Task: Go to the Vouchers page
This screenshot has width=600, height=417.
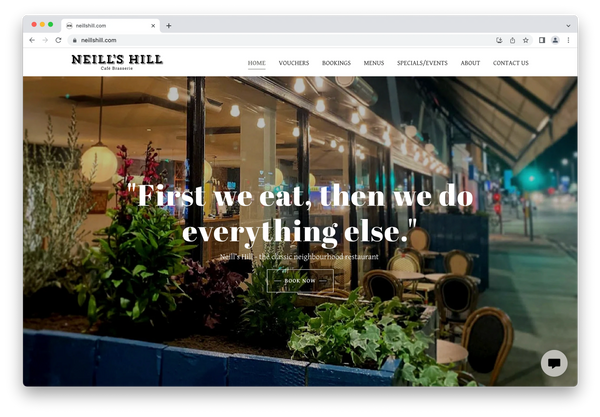Action: pos(293,63)
